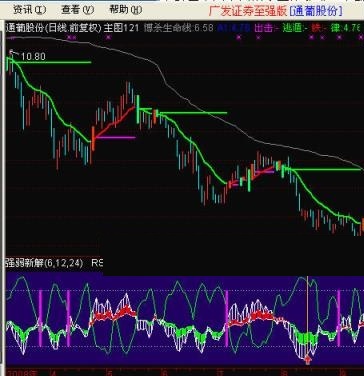364x376 pixels.
Task: Click the 博杀生命线 6.58 indicator value
Action: [178, 28]
